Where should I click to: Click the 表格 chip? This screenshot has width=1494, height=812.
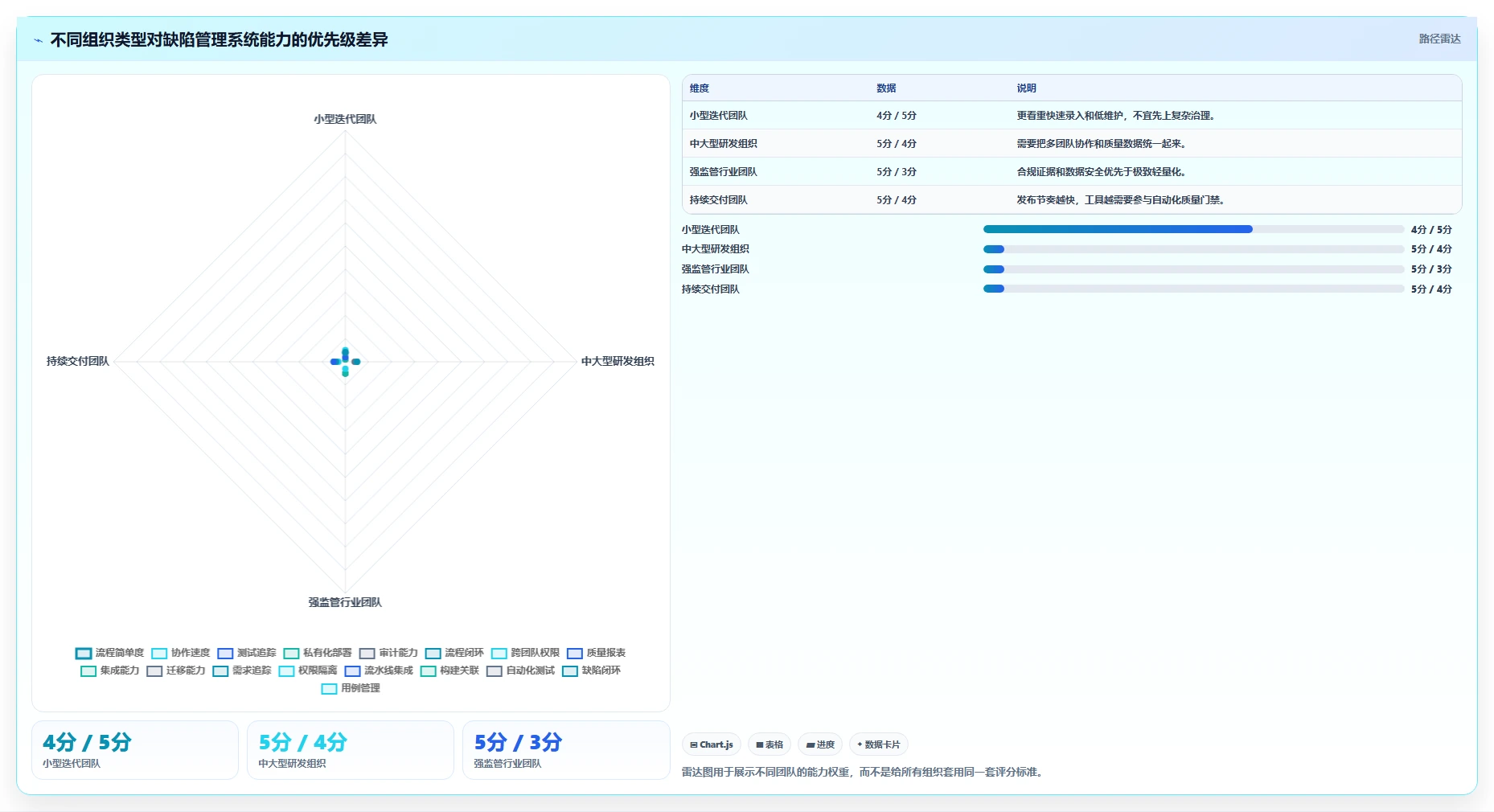pyautogui.click(x=770, y=744)
